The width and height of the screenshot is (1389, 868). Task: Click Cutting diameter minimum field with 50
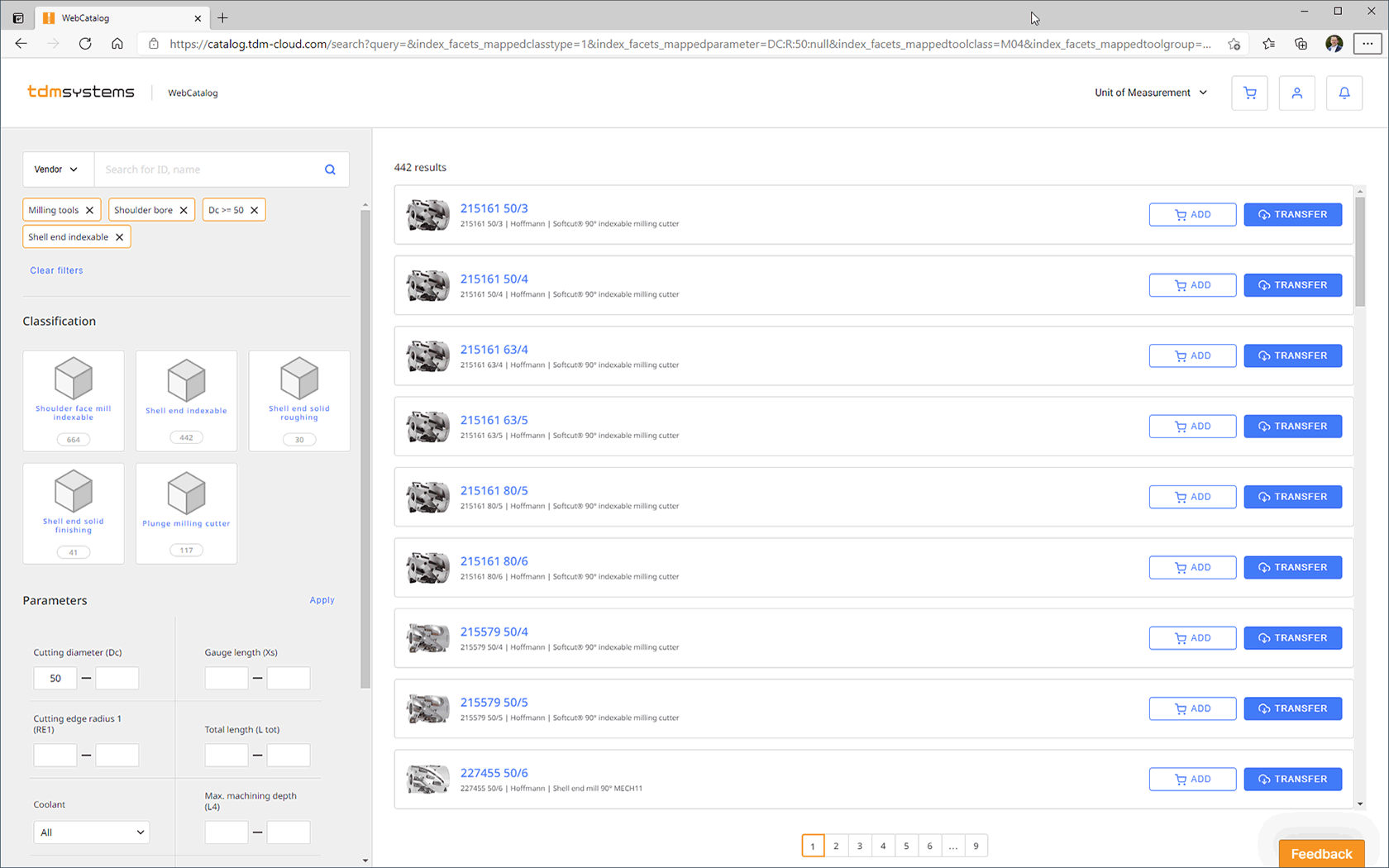tap(55, 679)
